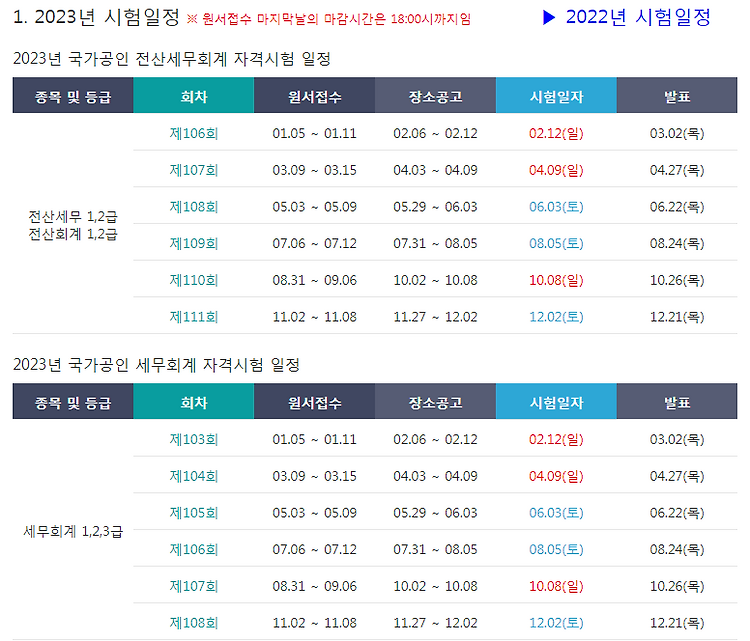750x641 pixels.
Task: Select 장소공고 '11.27 ~ 12.02' in 제111회 row
Action: [435, 317]
